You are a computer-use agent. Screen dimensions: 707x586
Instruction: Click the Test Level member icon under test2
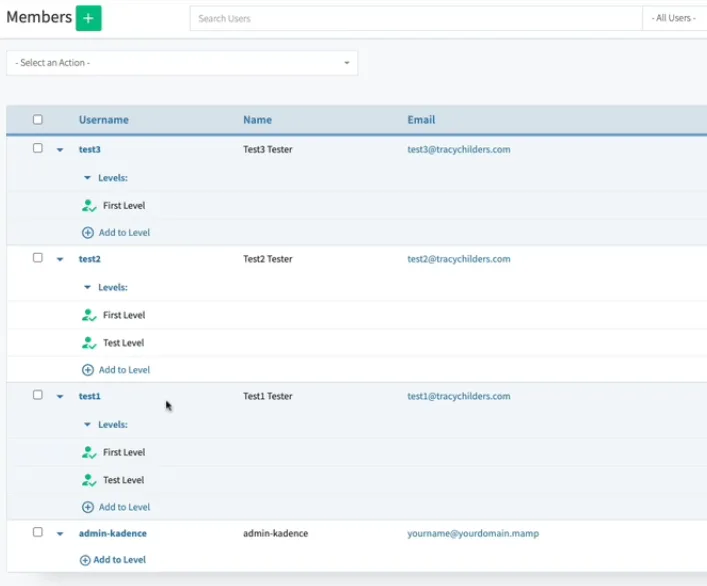89,343
